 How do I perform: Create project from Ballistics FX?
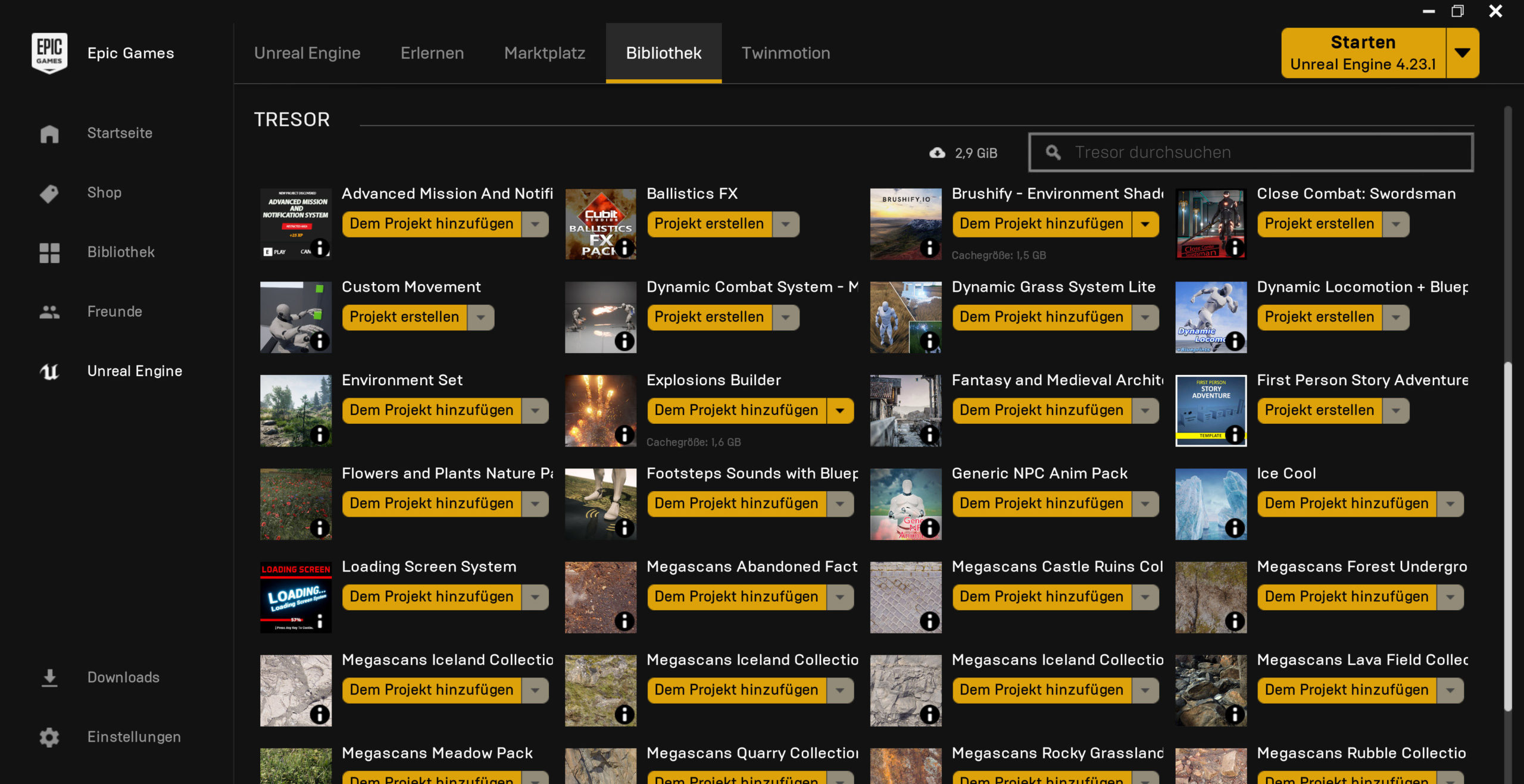(709, 224)
